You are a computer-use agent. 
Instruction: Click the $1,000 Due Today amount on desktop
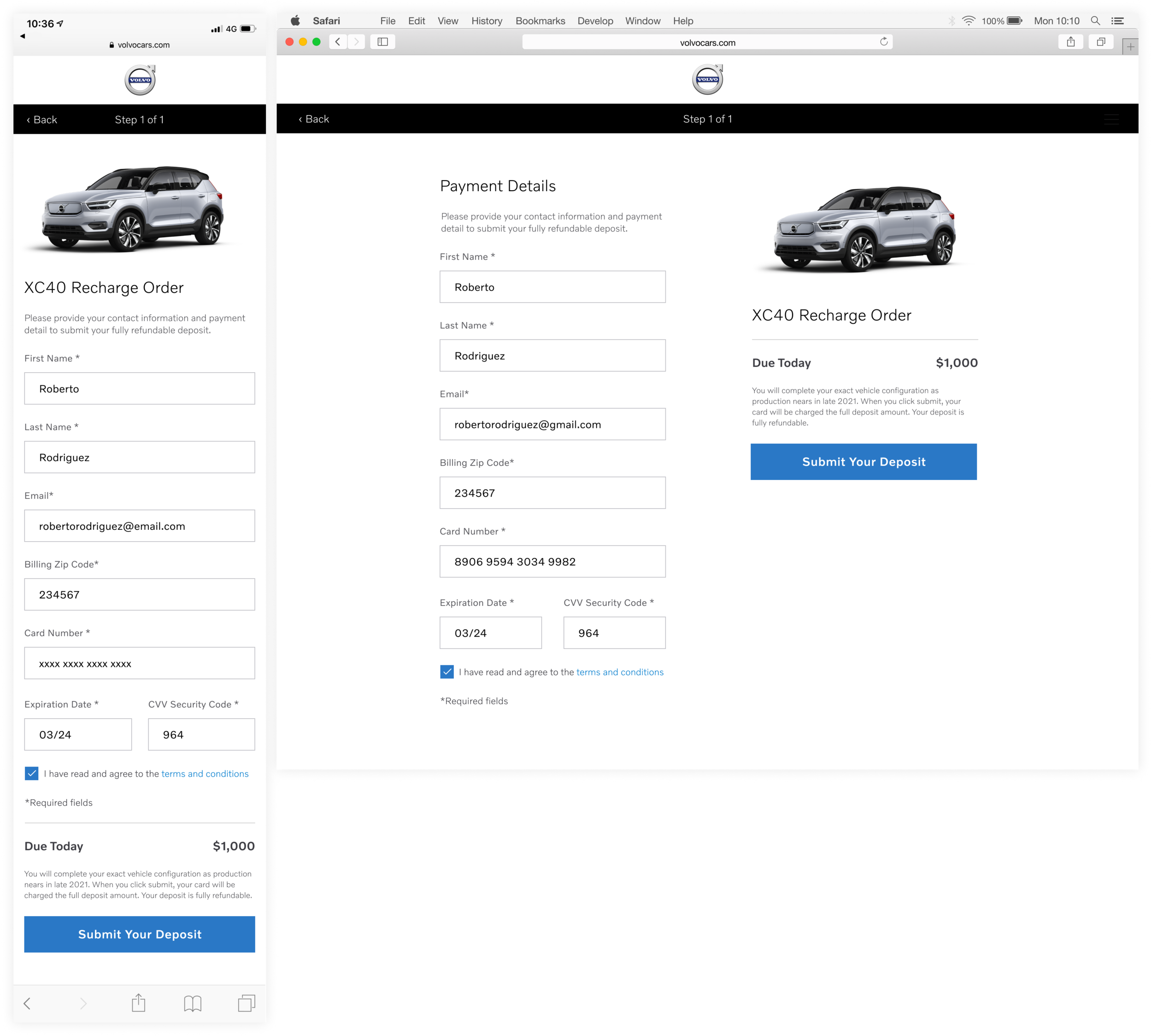tap(956, 363)
